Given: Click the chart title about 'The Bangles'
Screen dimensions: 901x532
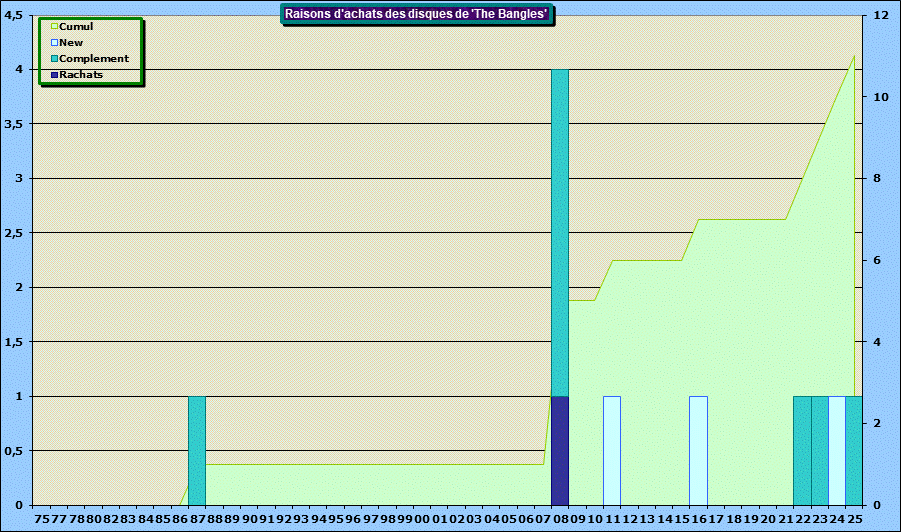Looking at the screenshot, I should coord(418,14).
